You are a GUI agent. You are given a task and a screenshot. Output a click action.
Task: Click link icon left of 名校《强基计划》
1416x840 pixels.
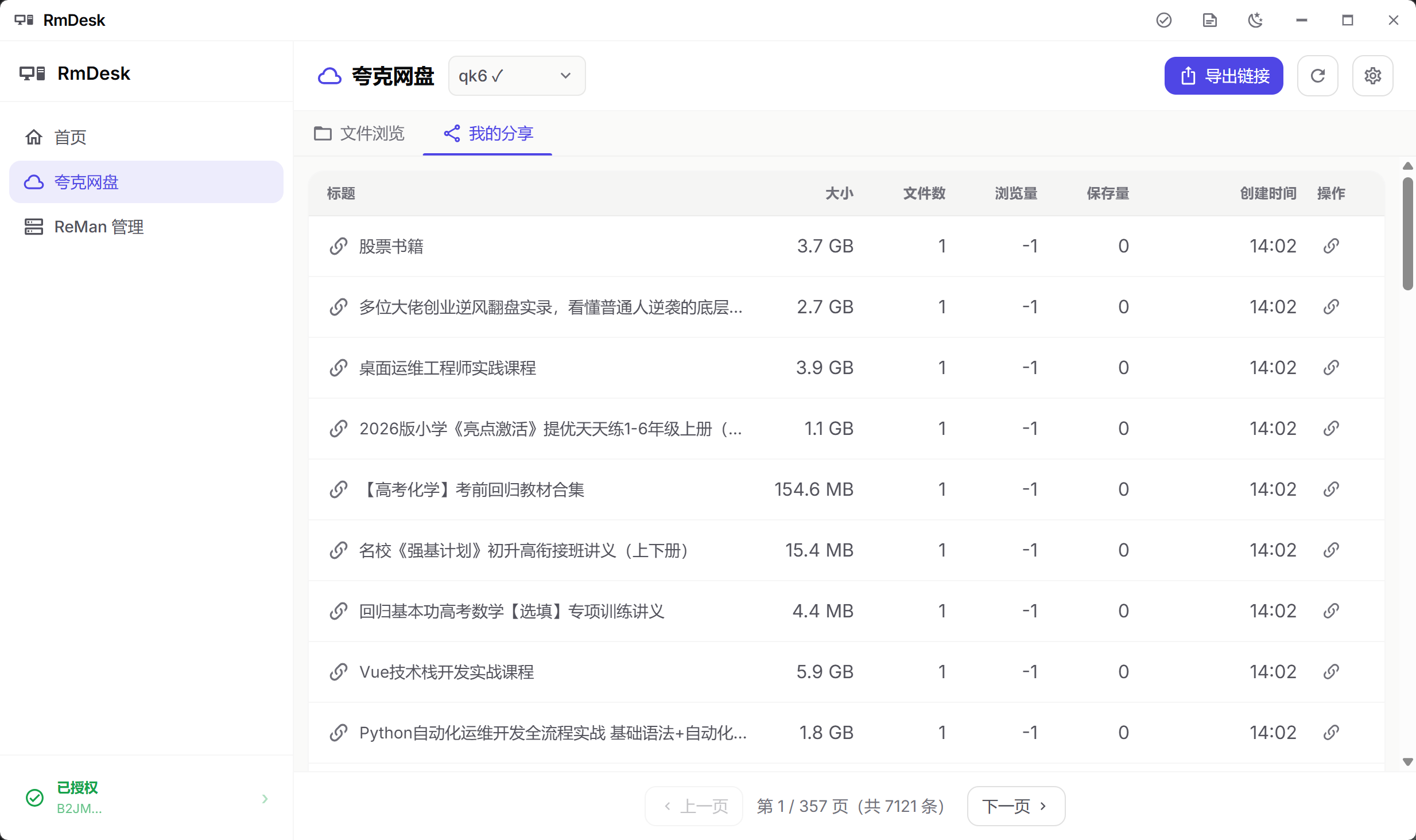[x=339, y=550]
